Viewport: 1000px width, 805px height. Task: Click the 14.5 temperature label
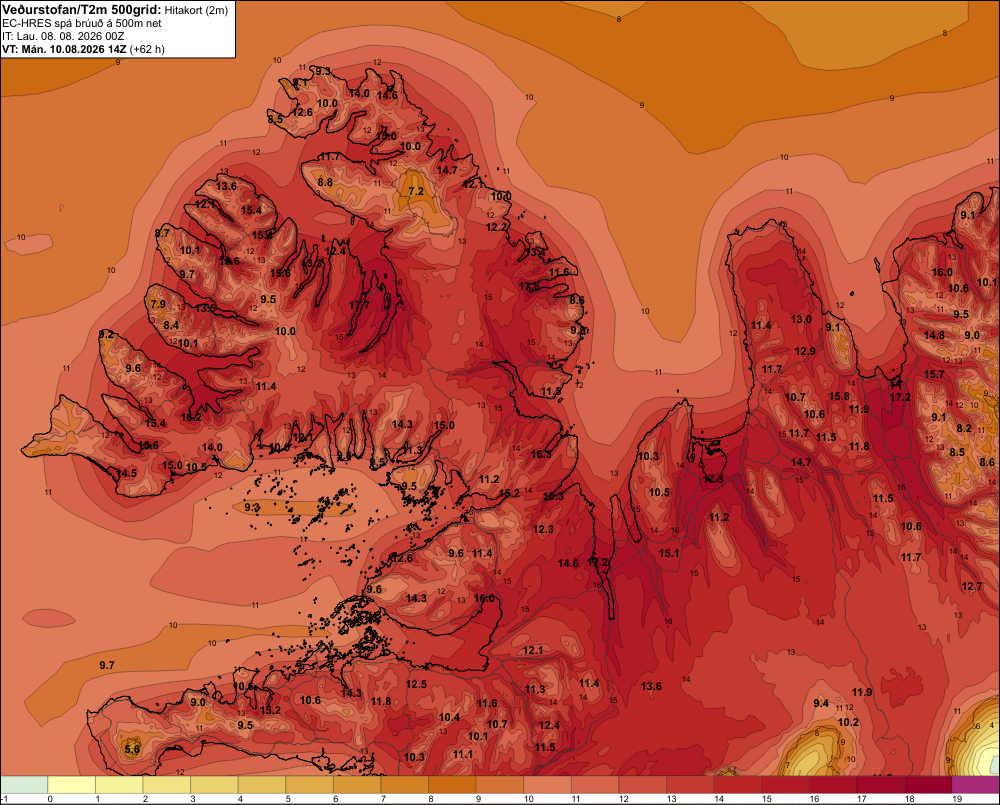pos(127,473)
